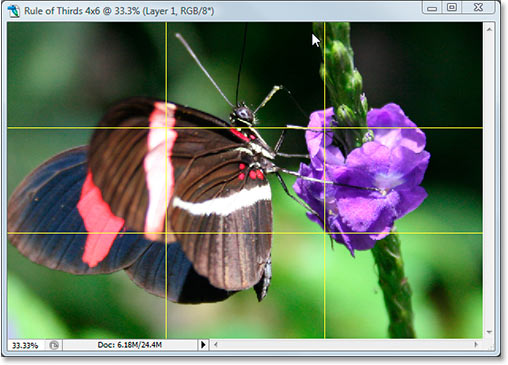Click the Photoshop document icon in title bar
This screenshot has width=508, height=365.
pyautogui.click(x=14, y=11)
